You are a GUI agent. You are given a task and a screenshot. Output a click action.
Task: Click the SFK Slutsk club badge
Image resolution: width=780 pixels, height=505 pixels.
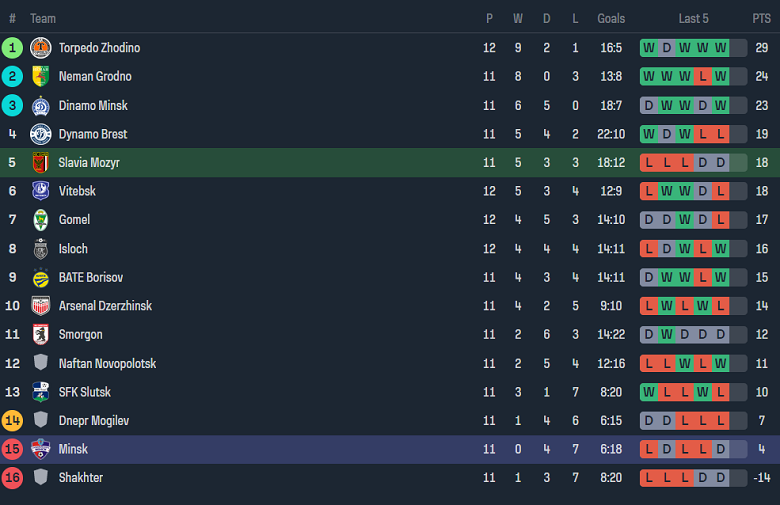click(x=41, y=392)
